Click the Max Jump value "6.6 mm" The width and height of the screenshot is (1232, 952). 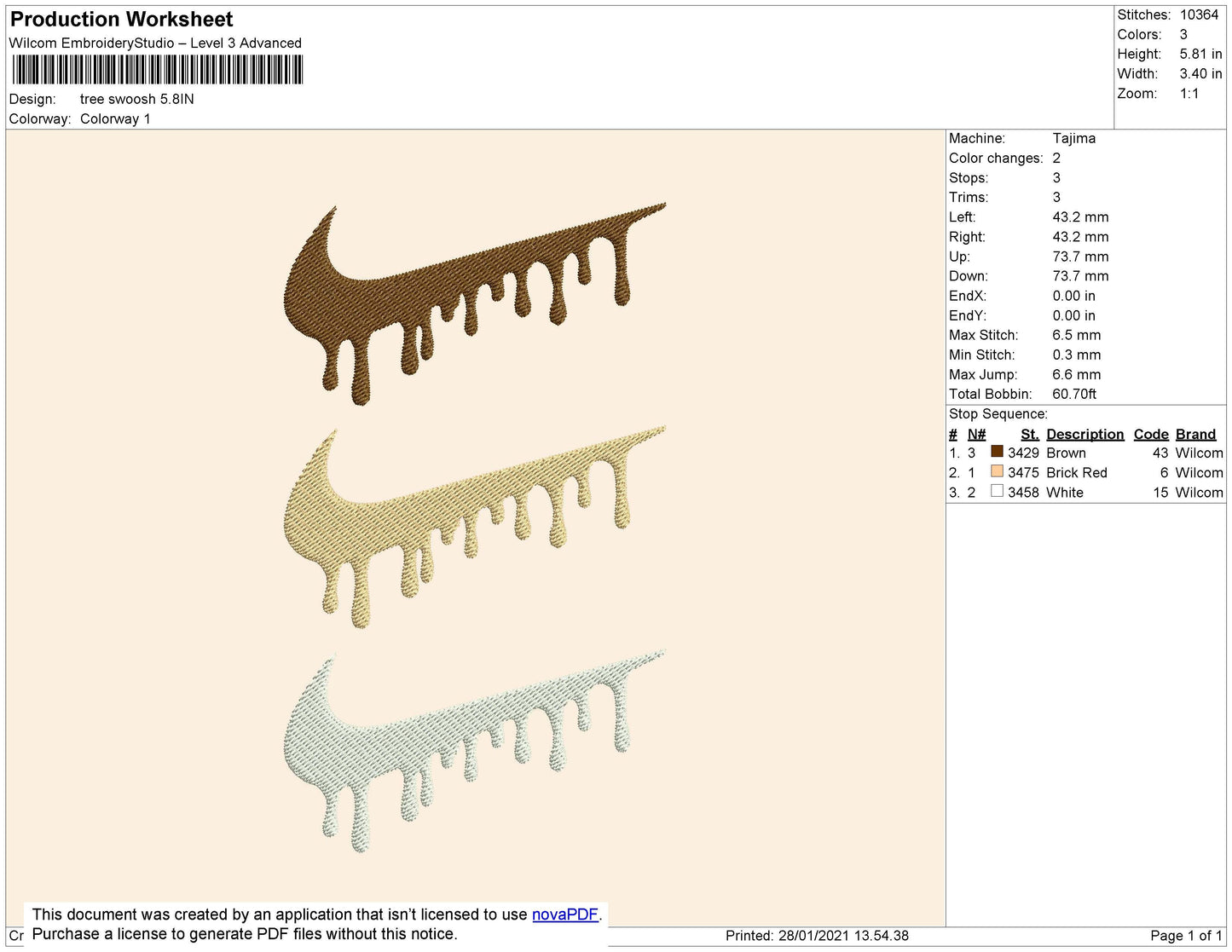pos(1077,374)
